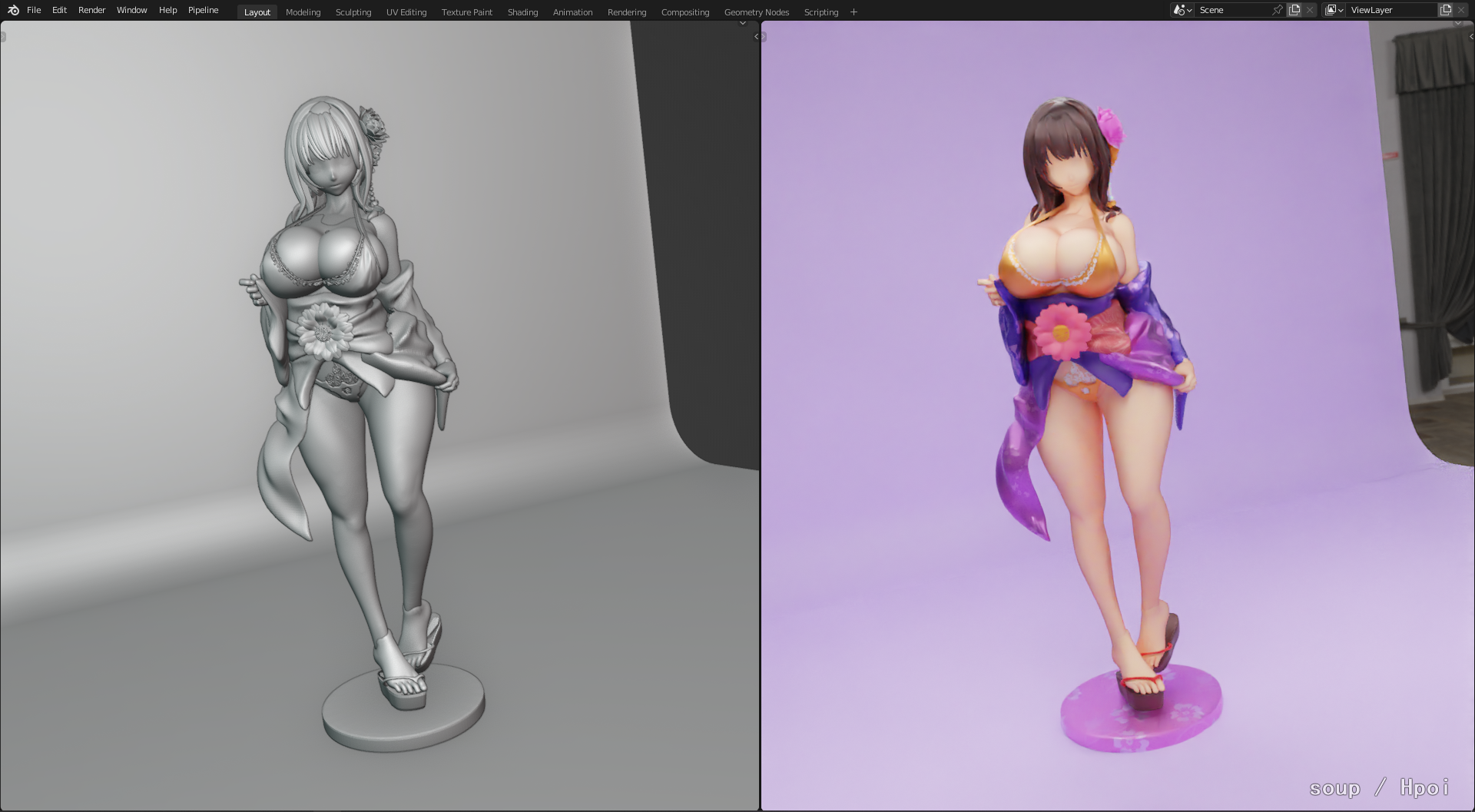Switch to the Shading workspace tab
Screen dimensions: 1475x812
click(522, 12)
